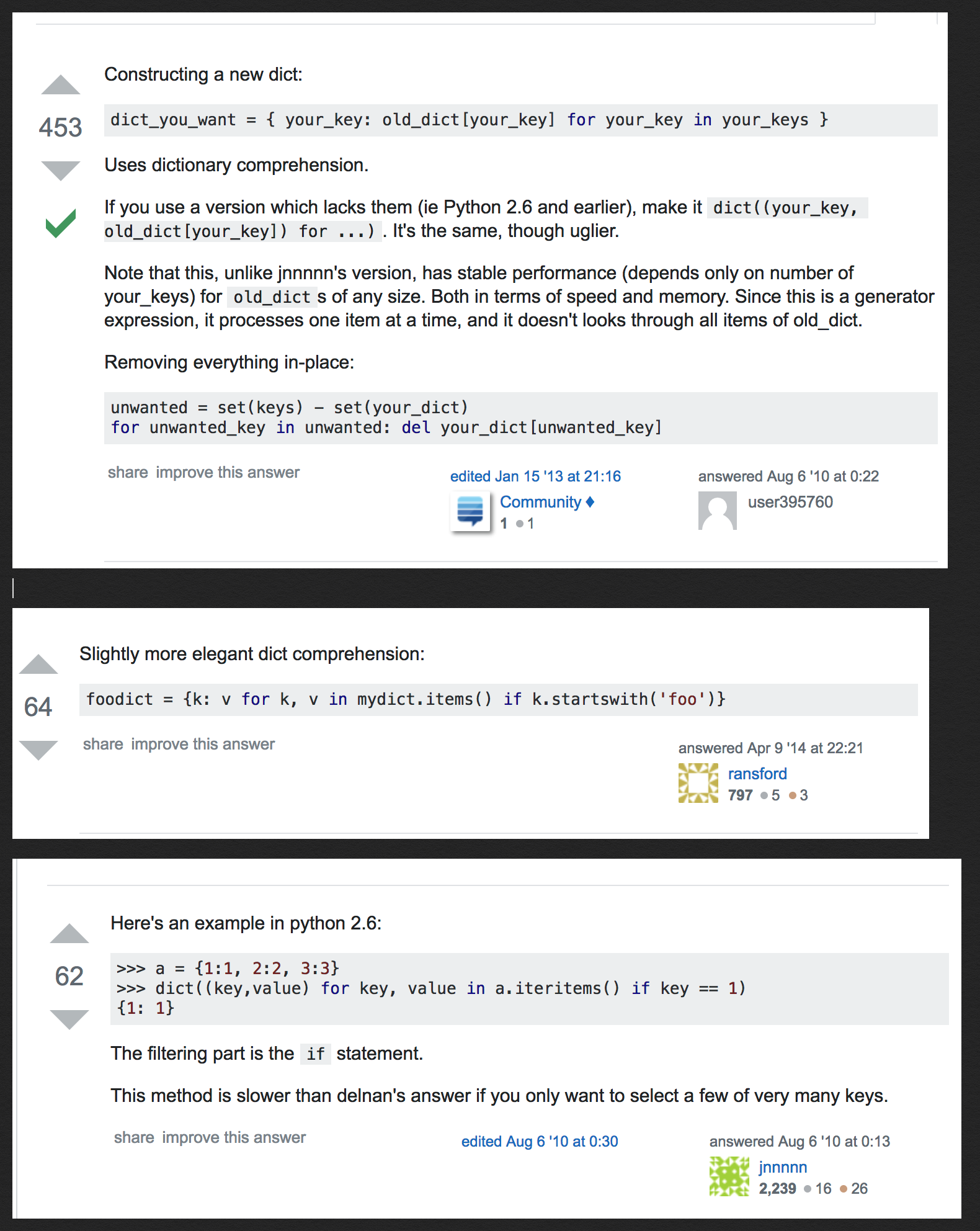
Task: Share the first answer by user395760
Action: 128,473
